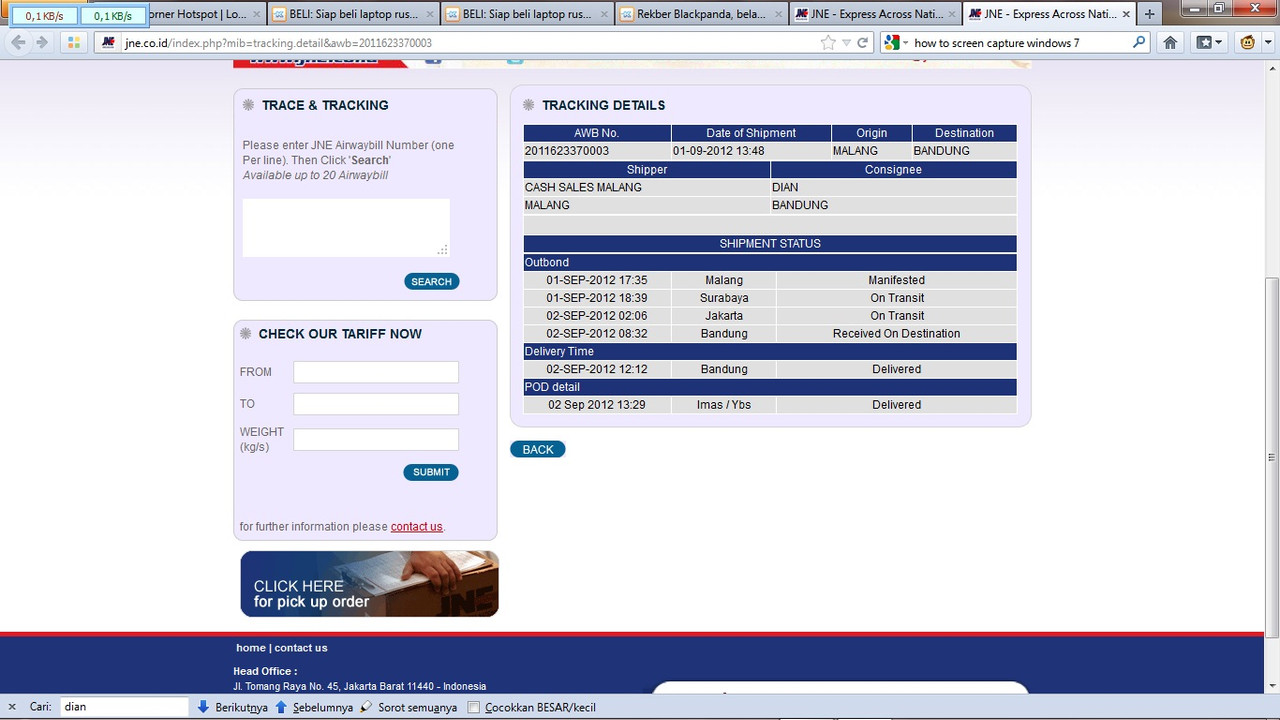Click the browser back arrow button
This screenshot has width=1280, height=720.
click(18, 43)
